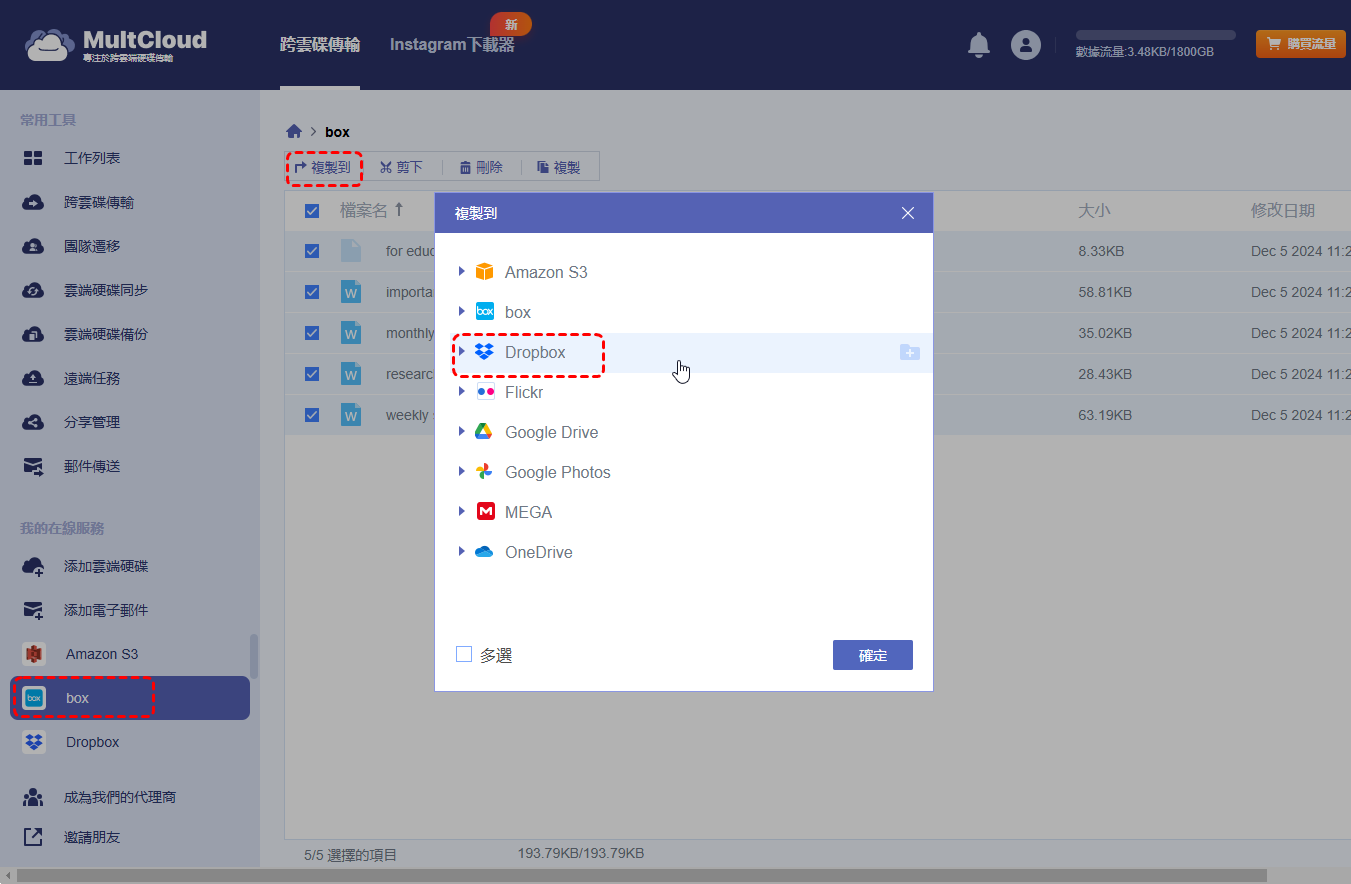Image resolution: width=1351 pixels, height=884 pixels.
Task: Expand the Flickr tree node
Action: 461,392
